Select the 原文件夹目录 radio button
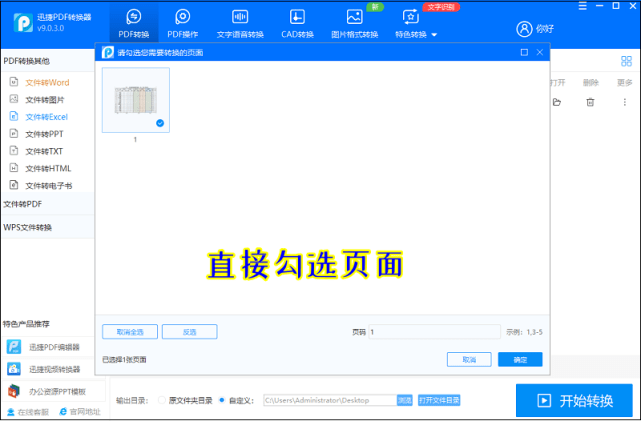Viewport: 641px width, 421px height. click(162, 400)
